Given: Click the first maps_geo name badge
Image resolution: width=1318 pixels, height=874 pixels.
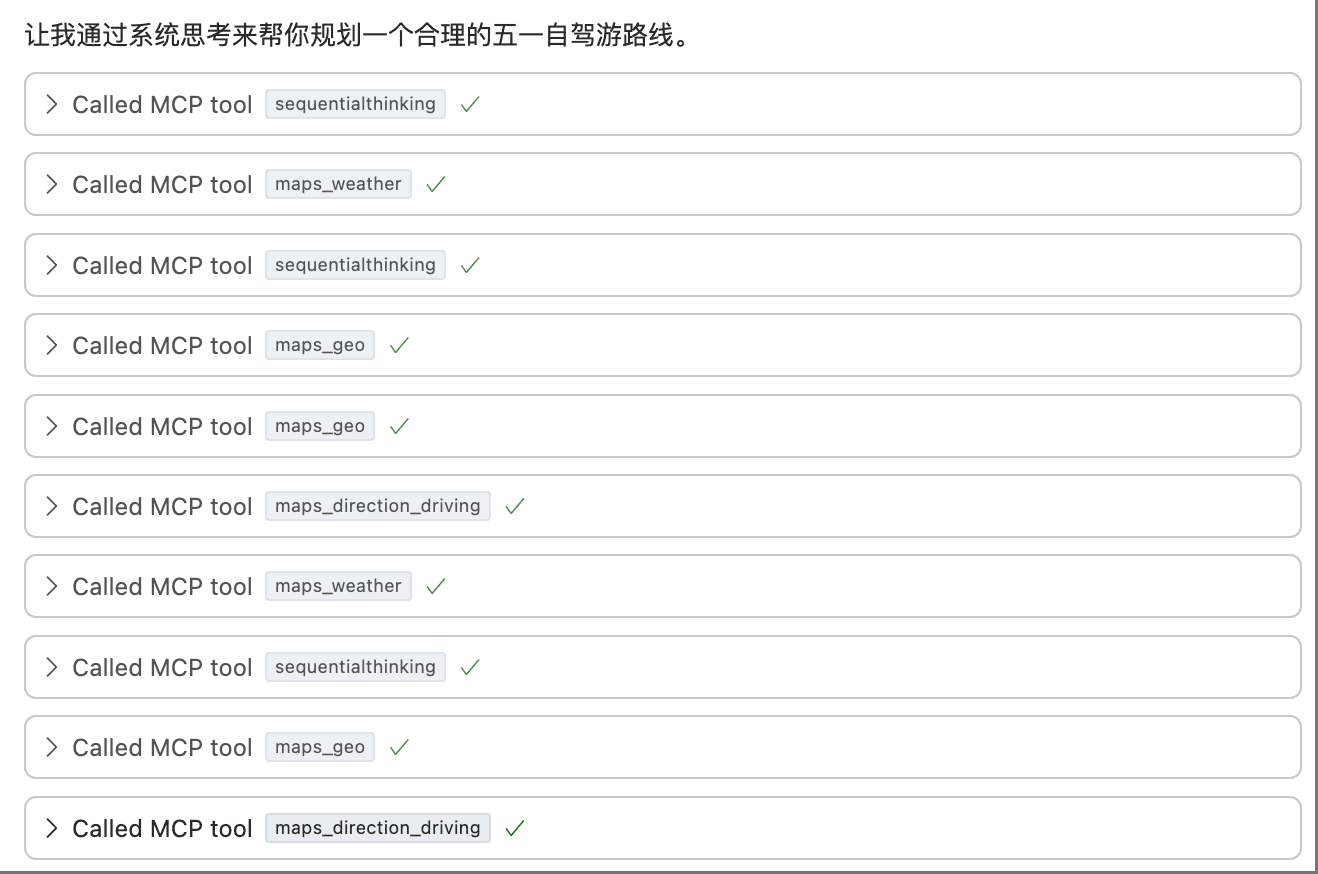Looking at the screenshot, I should coord(319,345).
